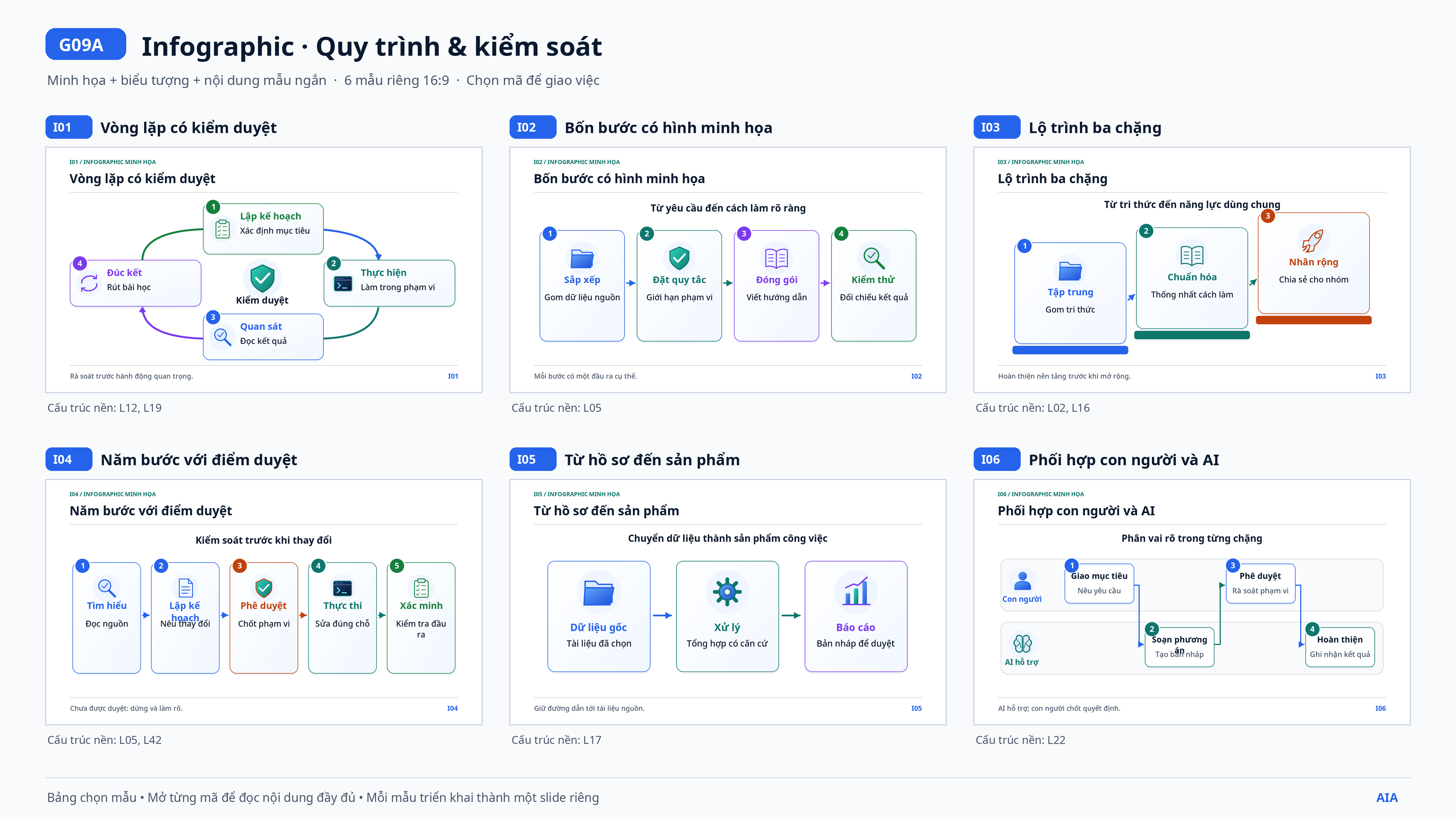Click the rocket icon above Nhân rộng
Viewport: 1456px width, 819px height.
pos(1313,241)
